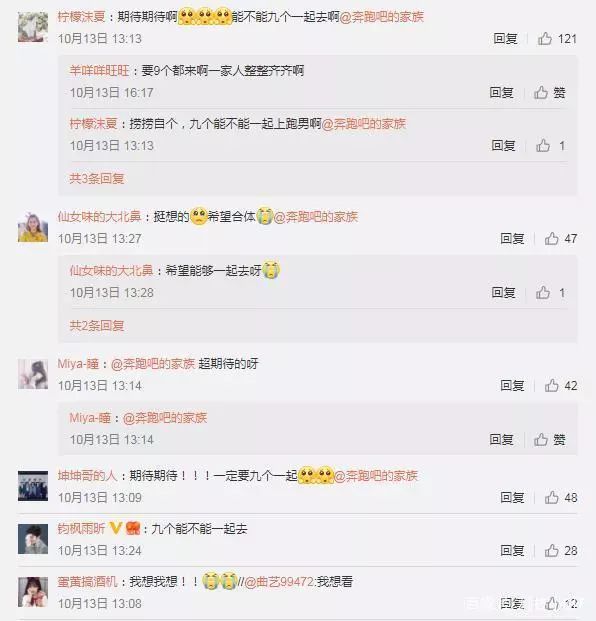Screen dimensions: 596x621
Task: Open 柠檬沫夏's profile avatar
Action: click(x=33, y=27)
